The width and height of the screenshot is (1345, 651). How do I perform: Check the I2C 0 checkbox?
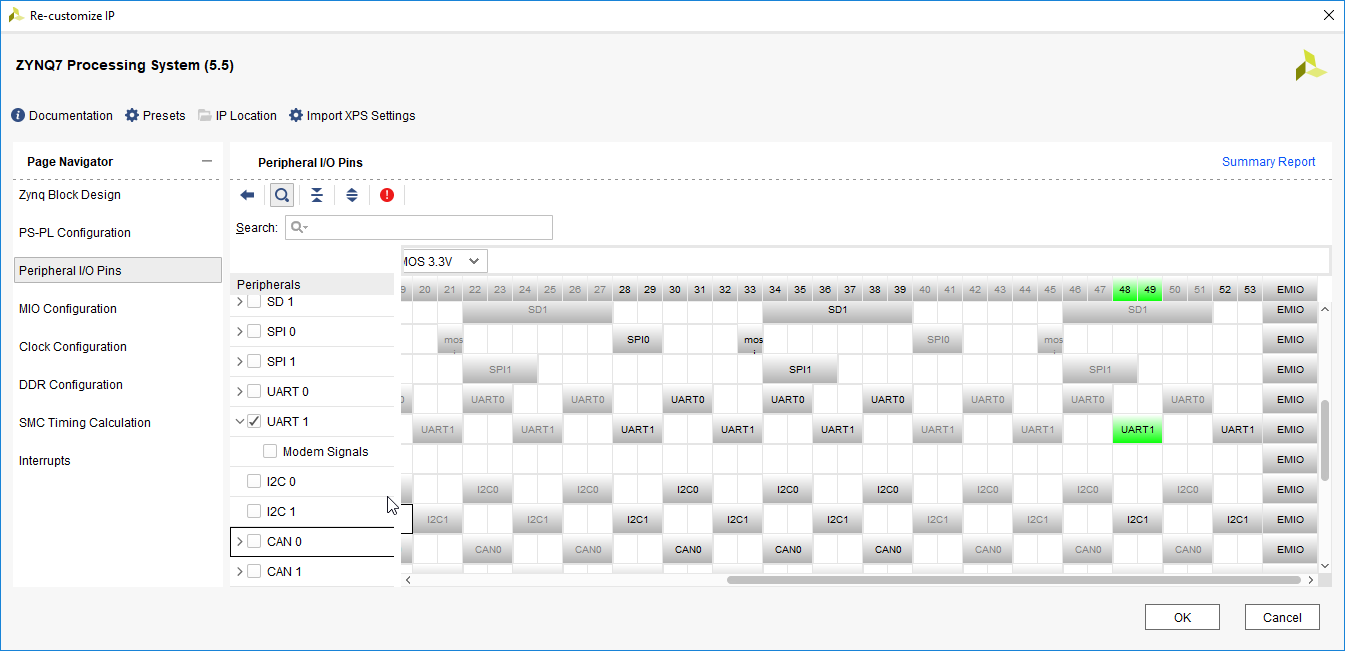[x=254, y=481]
